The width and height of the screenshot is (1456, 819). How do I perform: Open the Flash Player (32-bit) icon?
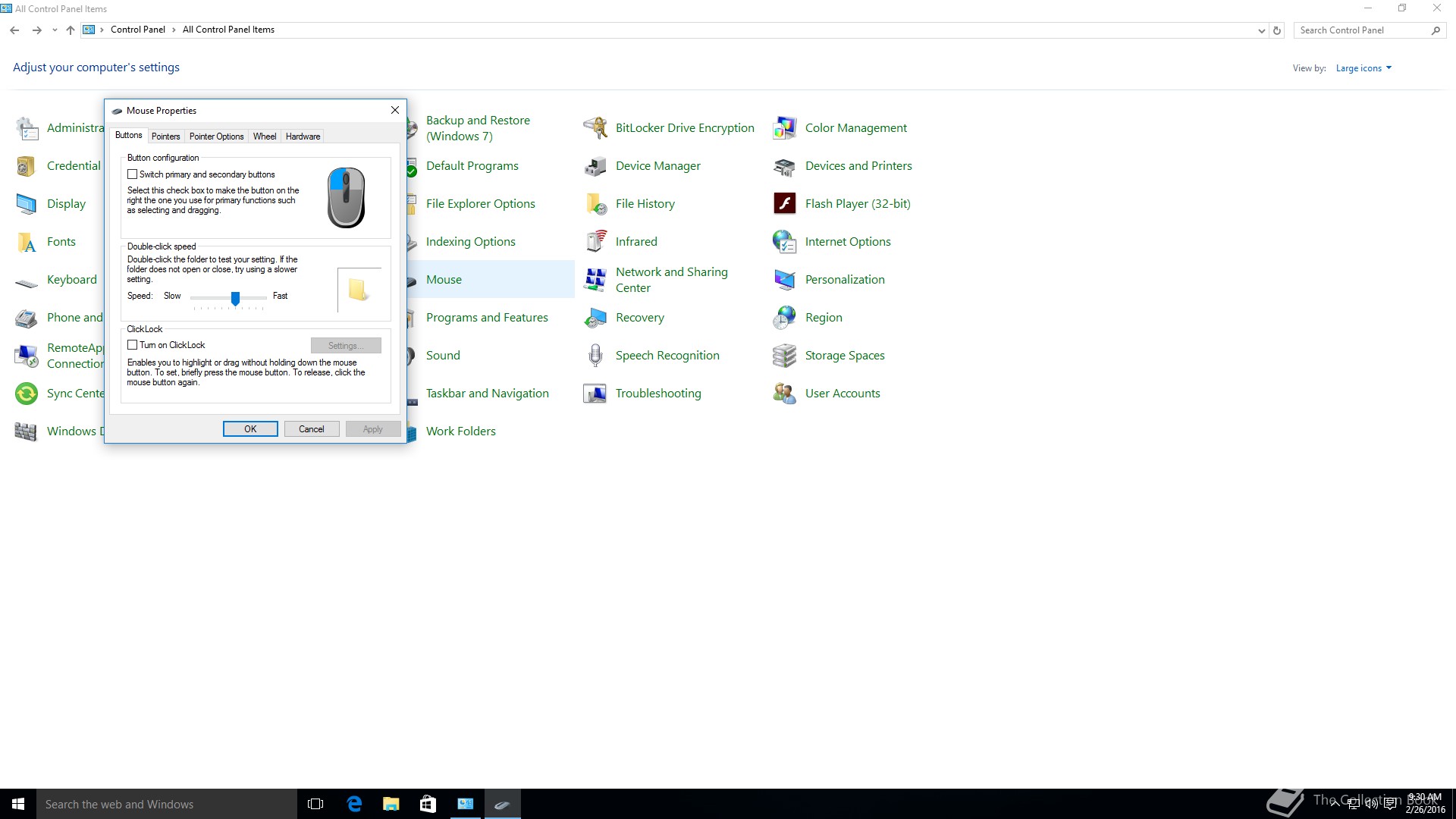(785, 204)
